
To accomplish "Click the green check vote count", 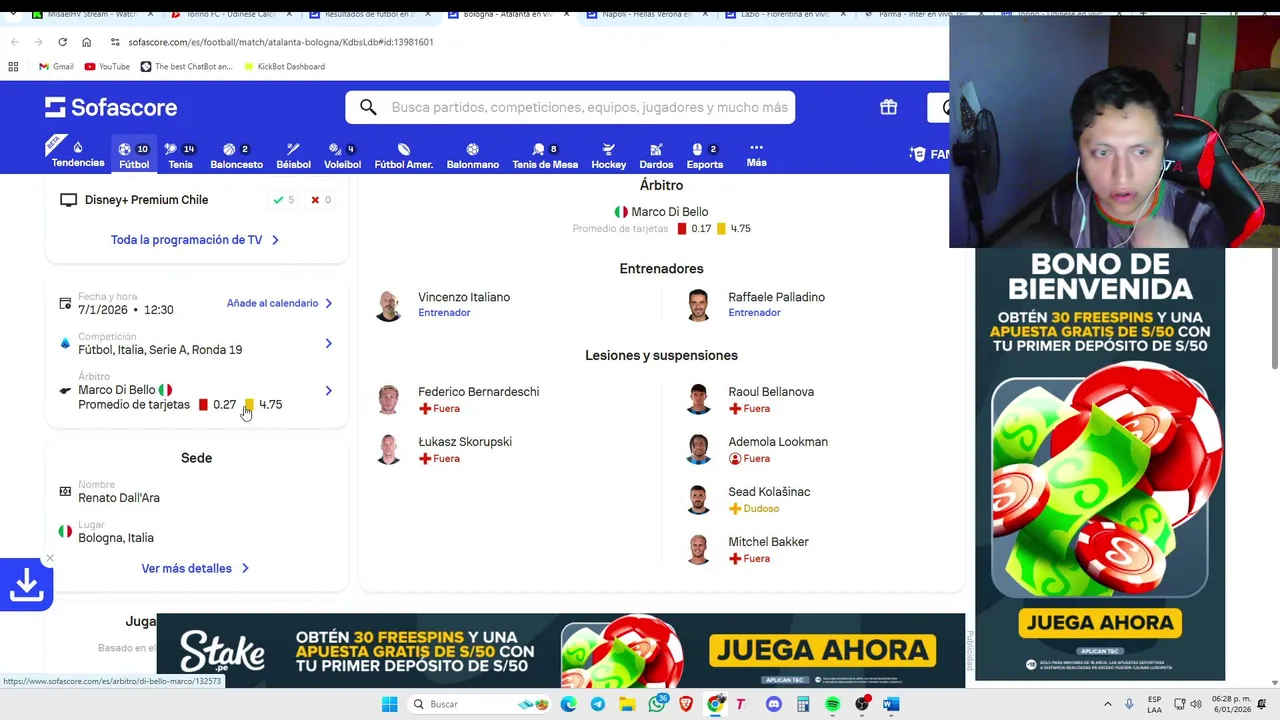I will [x=284, y=200].
